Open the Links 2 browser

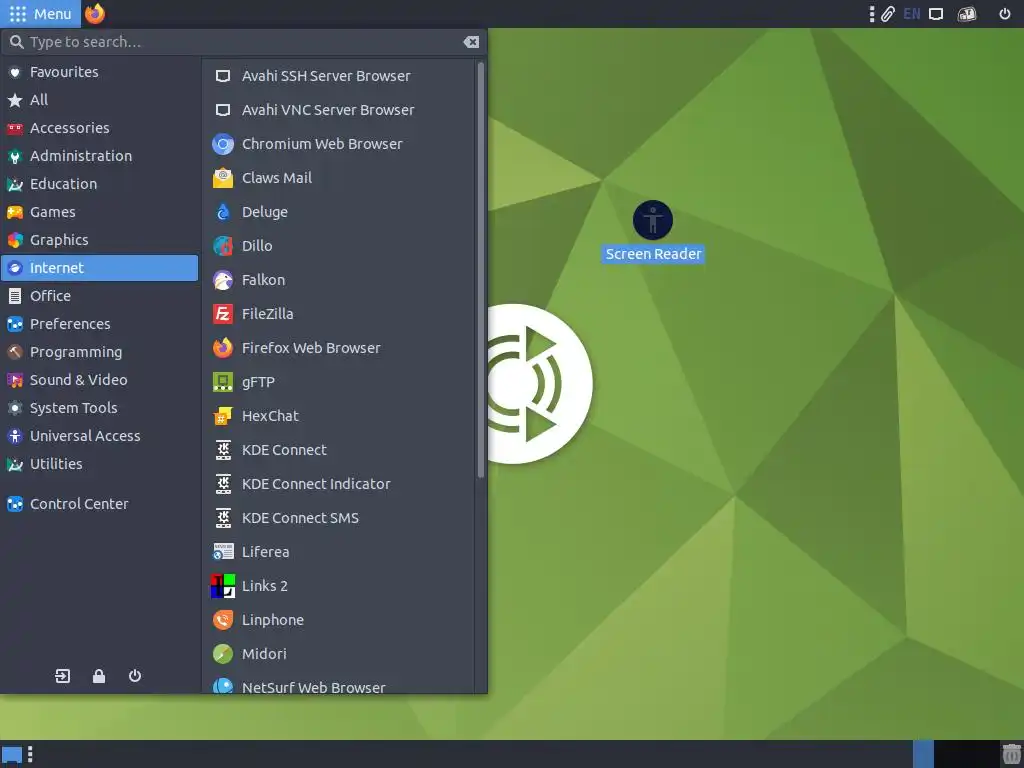click(x=338, y=585)
